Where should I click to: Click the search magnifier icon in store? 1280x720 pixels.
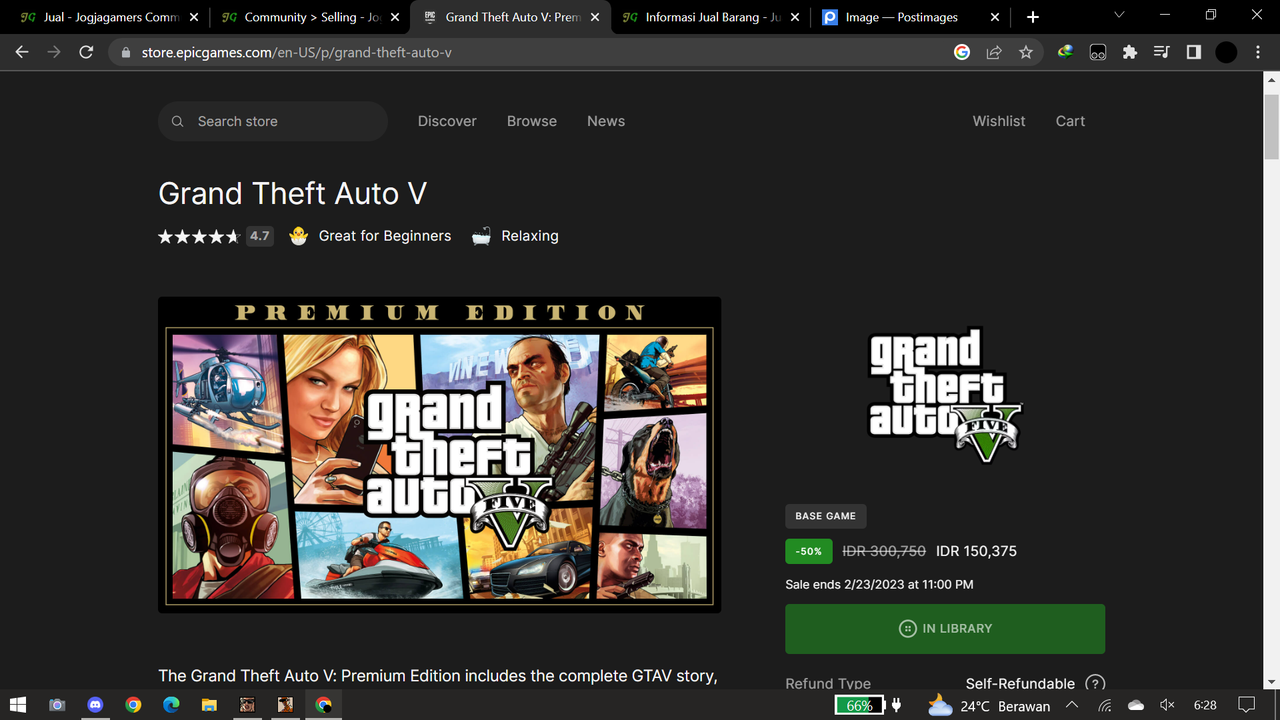[178, 121]
